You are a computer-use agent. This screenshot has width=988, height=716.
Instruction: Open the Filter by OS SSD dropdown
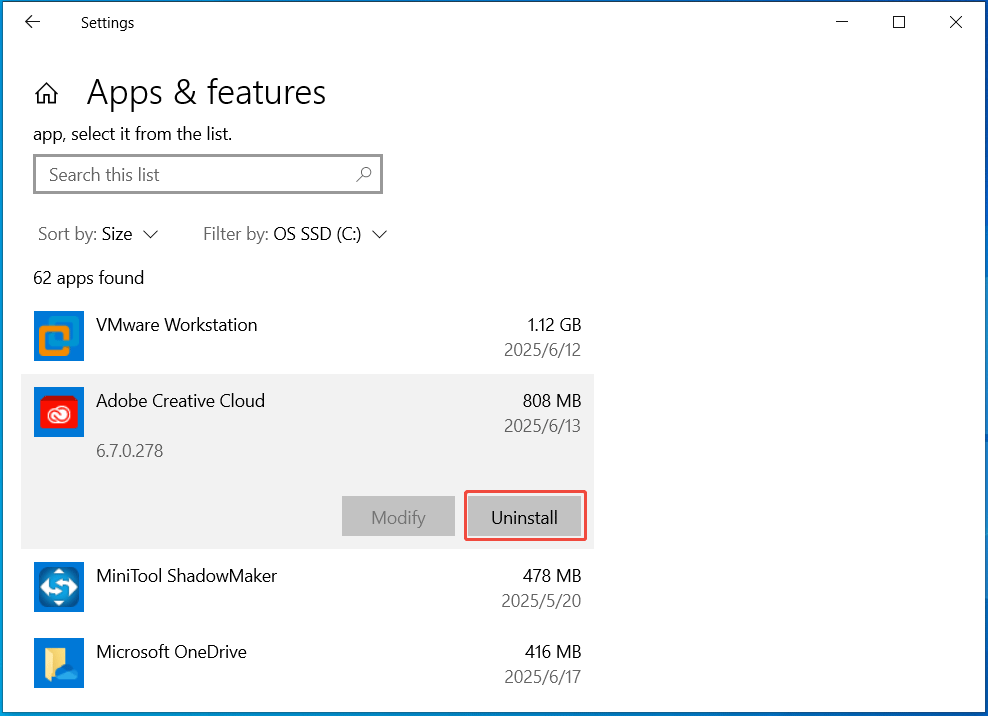coord(295,234)
